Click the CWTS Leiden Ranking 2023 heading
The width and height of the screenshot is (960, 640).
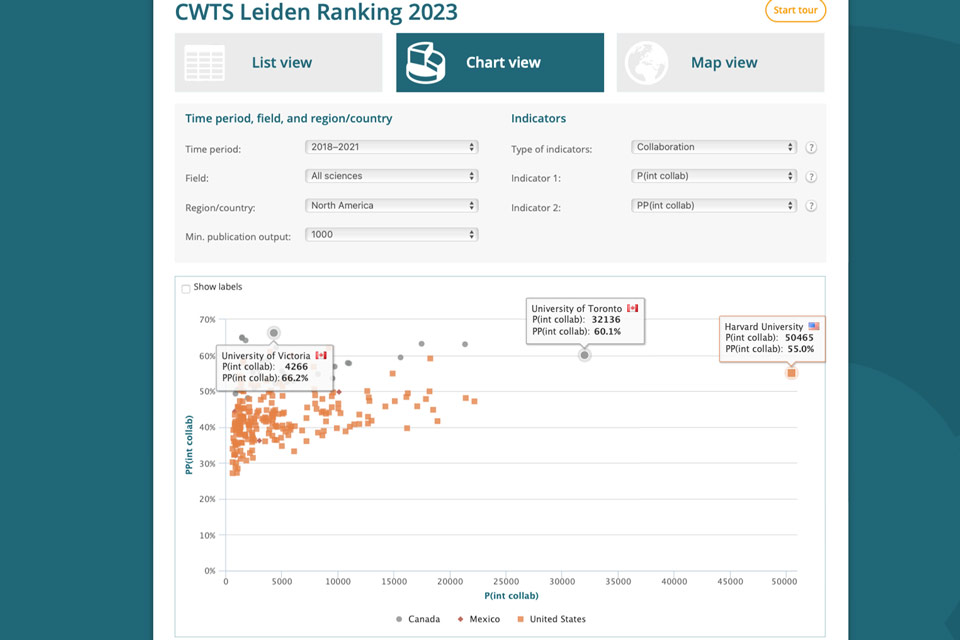317,12
